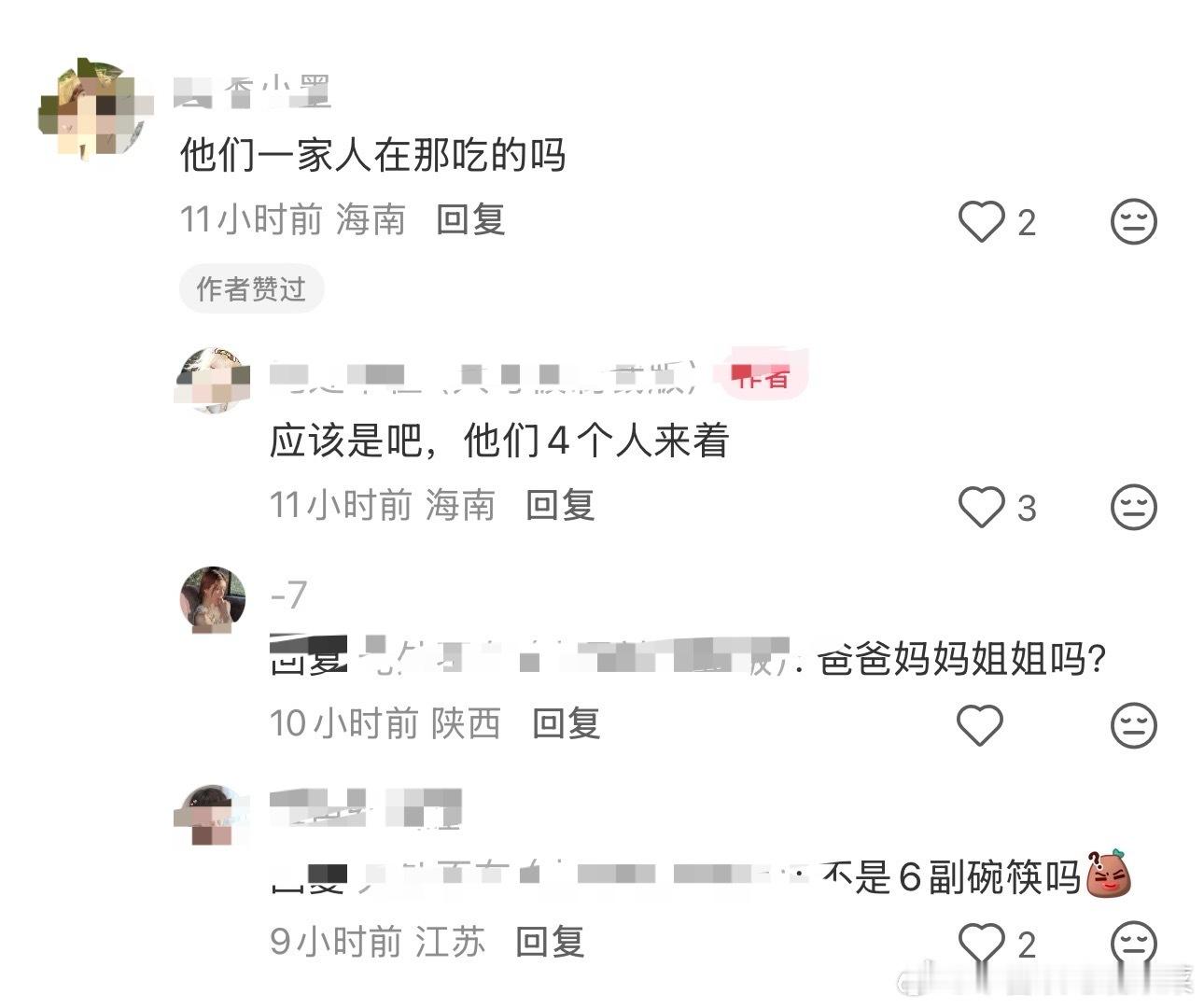Like the author's reply about 4 people
This screenshot has width=1204, height=1008.
[x=982, y=508]
